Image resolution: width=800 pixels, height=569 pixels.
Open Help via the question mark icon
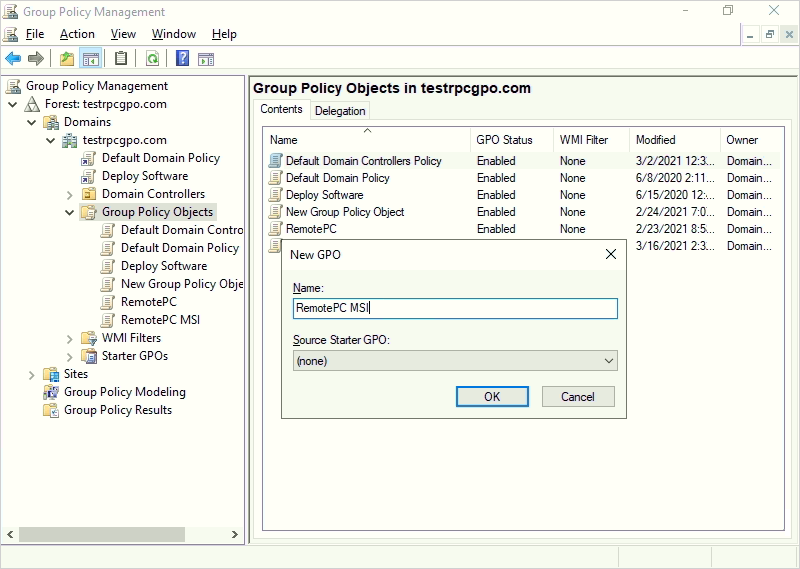click(x=183, y=59)
